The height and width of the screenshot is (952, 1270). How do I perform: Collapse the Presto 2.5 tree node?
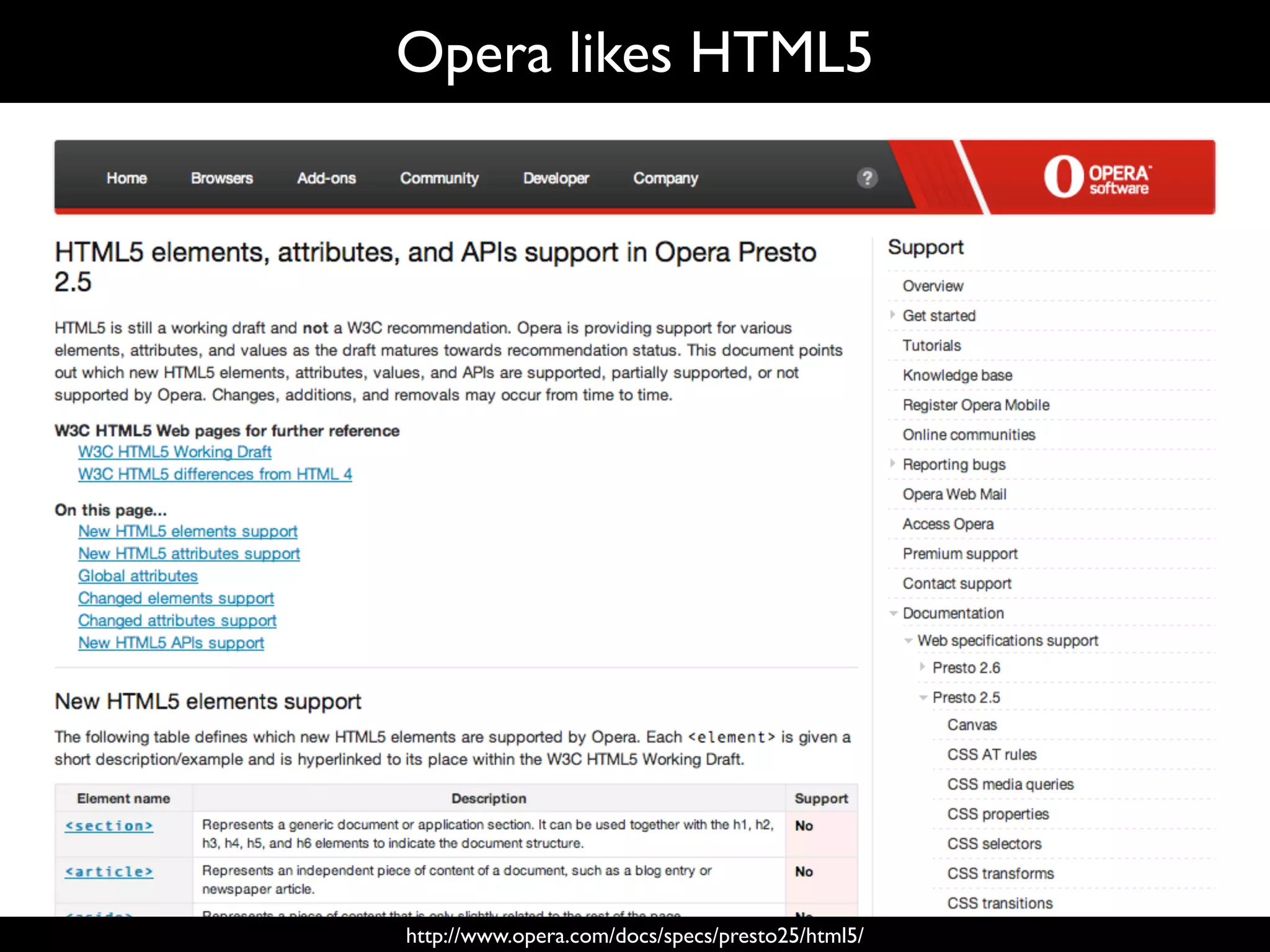[x=923, y=697]
